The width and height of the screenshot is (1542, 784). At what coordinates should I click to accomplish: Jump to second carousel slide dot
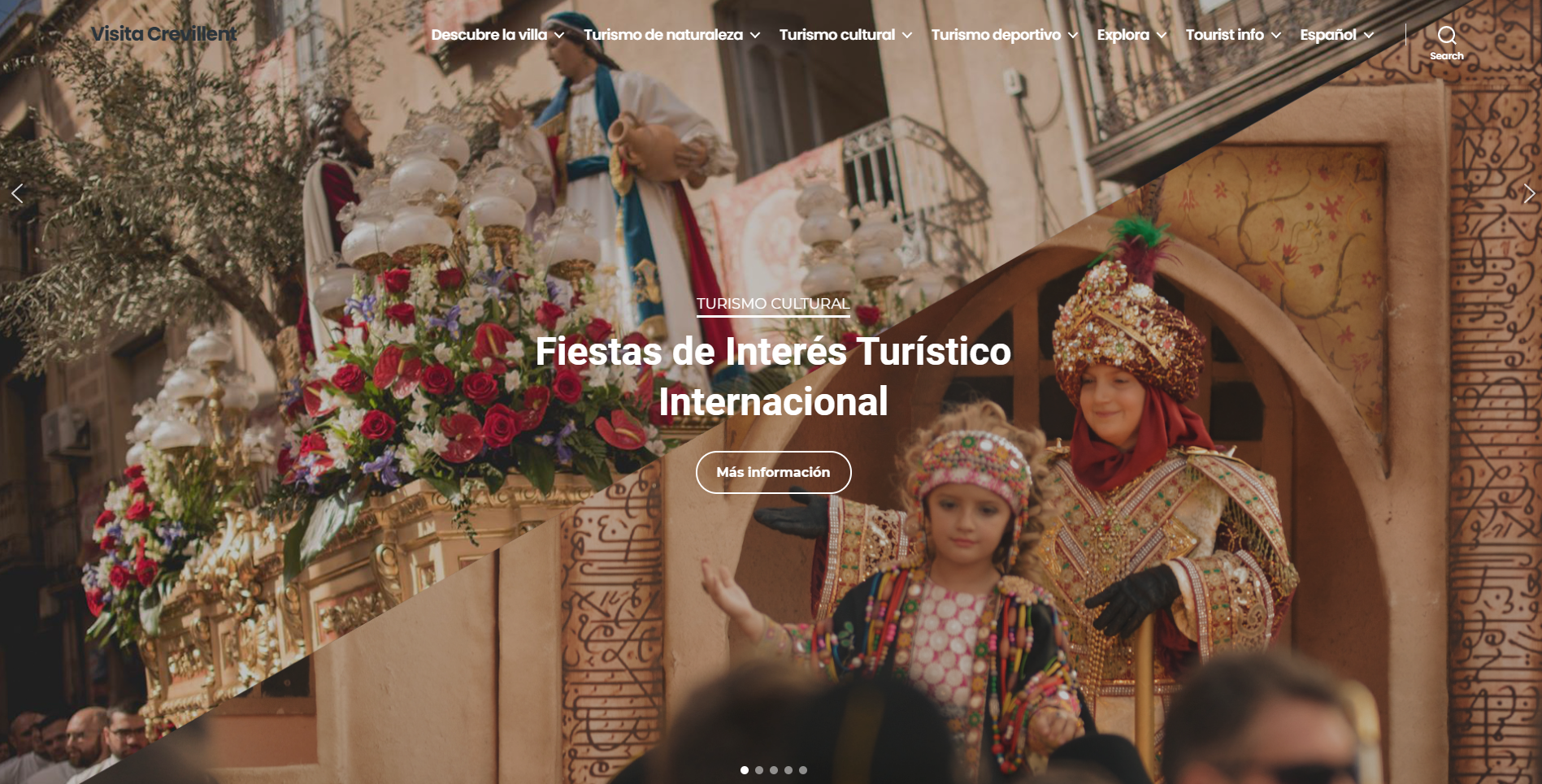759,770
